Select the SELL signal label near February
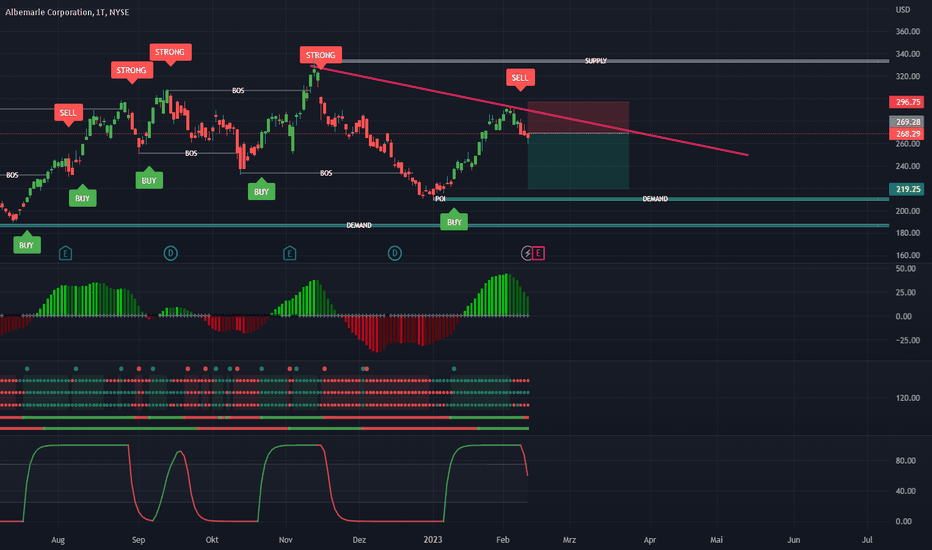Image resolution: width=932 pixels, height=550 pixels. [520, 78]
